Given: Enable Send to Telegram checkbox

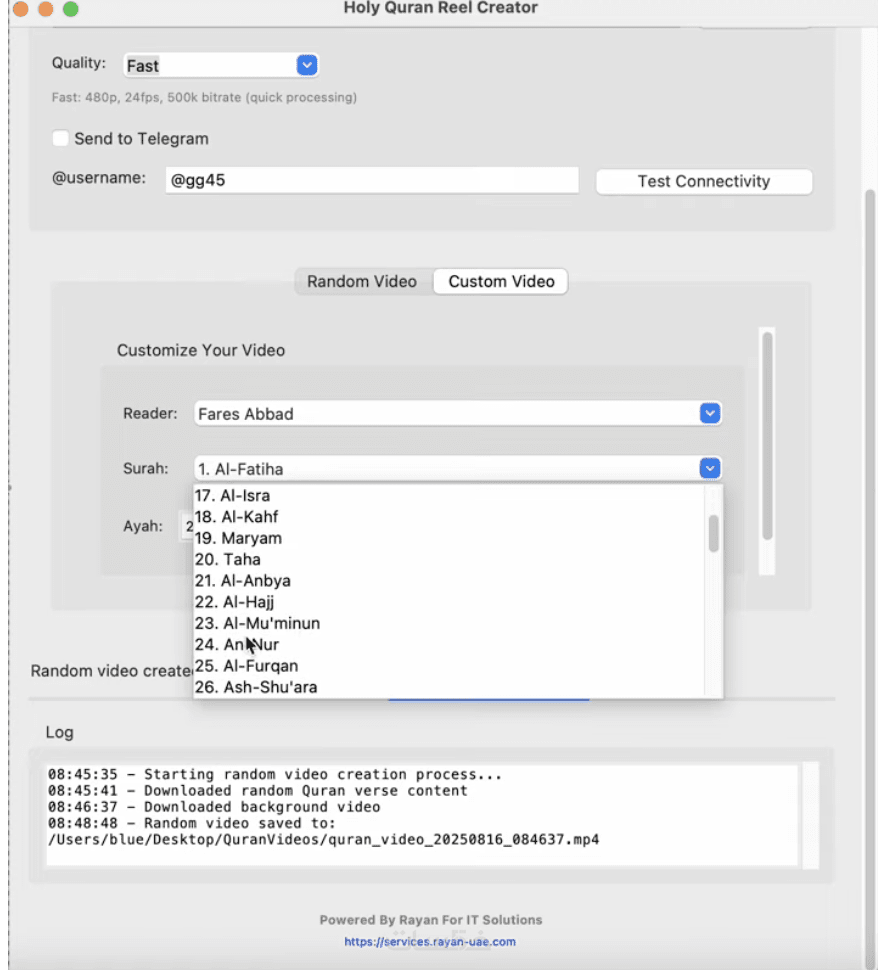Looking at the screenshot, I should tap(60, 138).
